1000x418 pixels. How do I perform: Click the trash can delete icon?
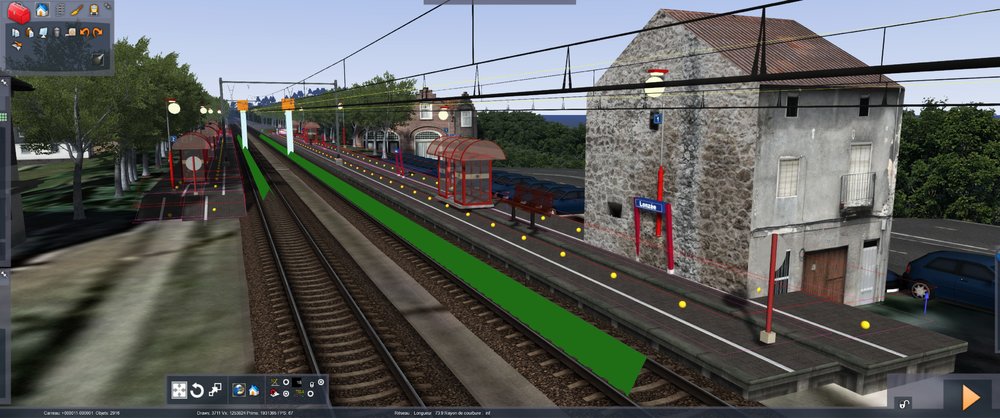57,32
